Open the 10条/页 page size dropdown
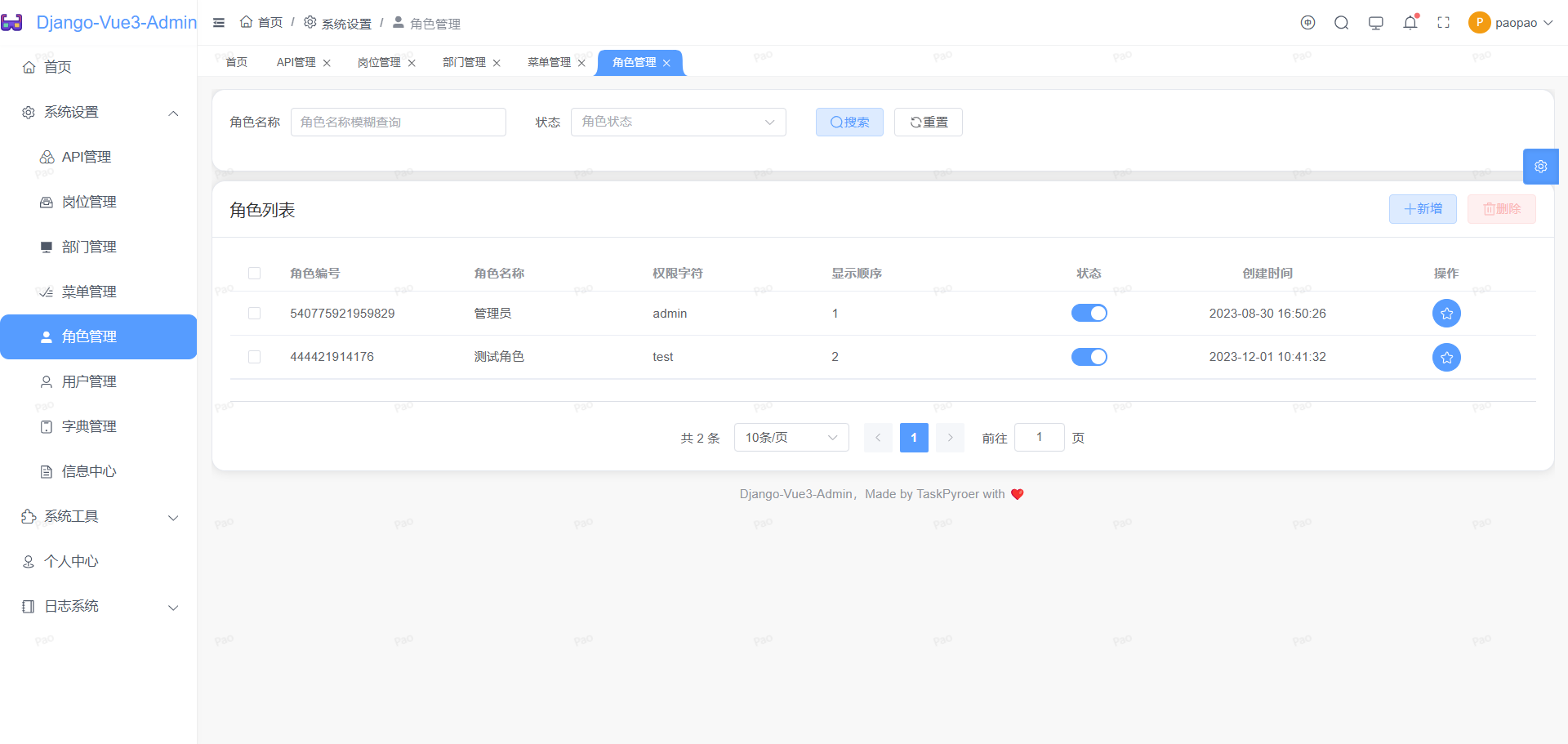The height and width of the screenshot is (744, 1568). pyautogui.click(x=791, y=438)
